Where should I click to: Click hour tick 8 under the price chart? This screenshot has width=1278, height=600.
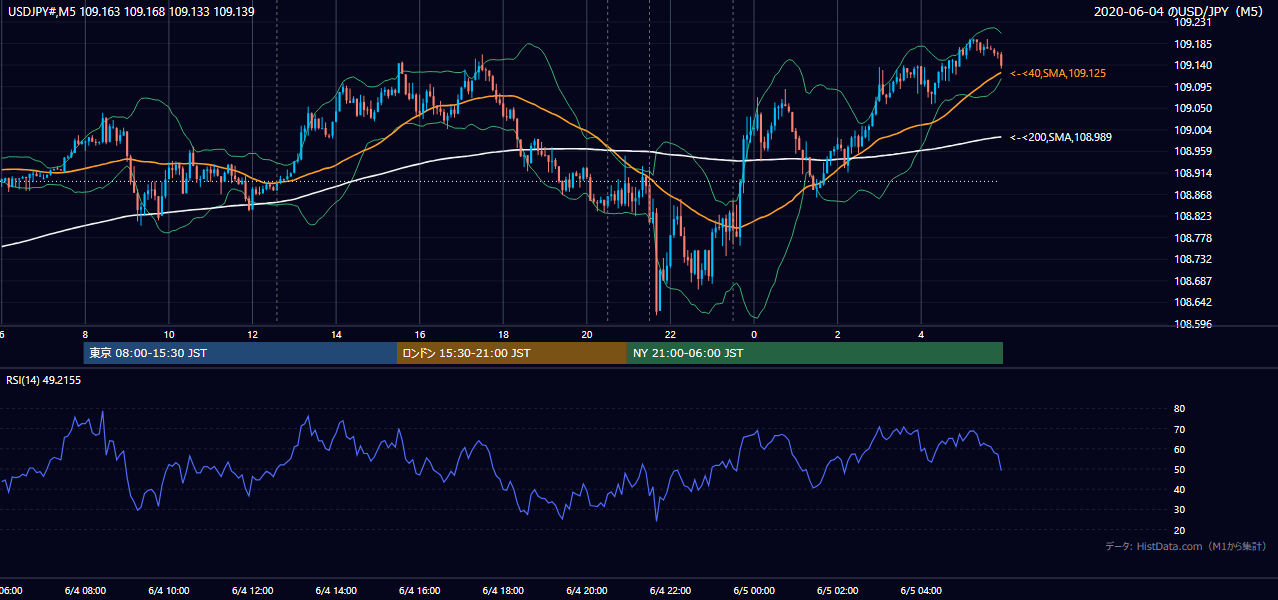[85, 335]
